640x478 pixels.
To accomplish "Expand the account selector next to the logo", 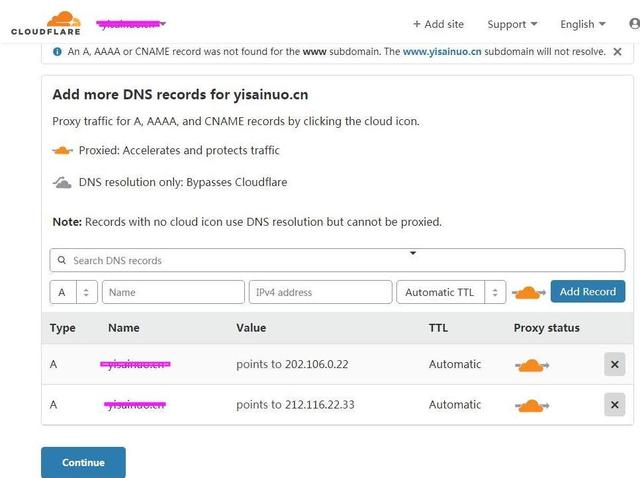I will (131, 24).
